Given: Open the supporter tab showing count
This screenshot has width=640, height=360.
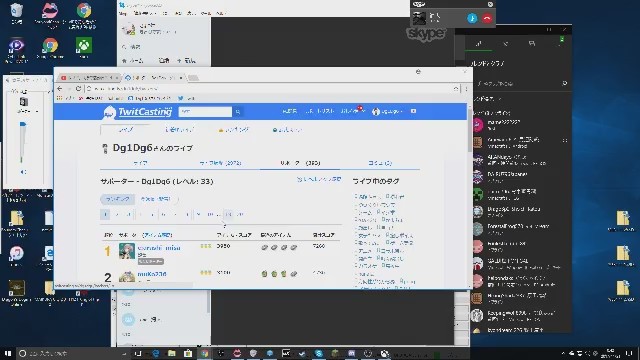Looking at the screenshot, I should tap(300, 163).
